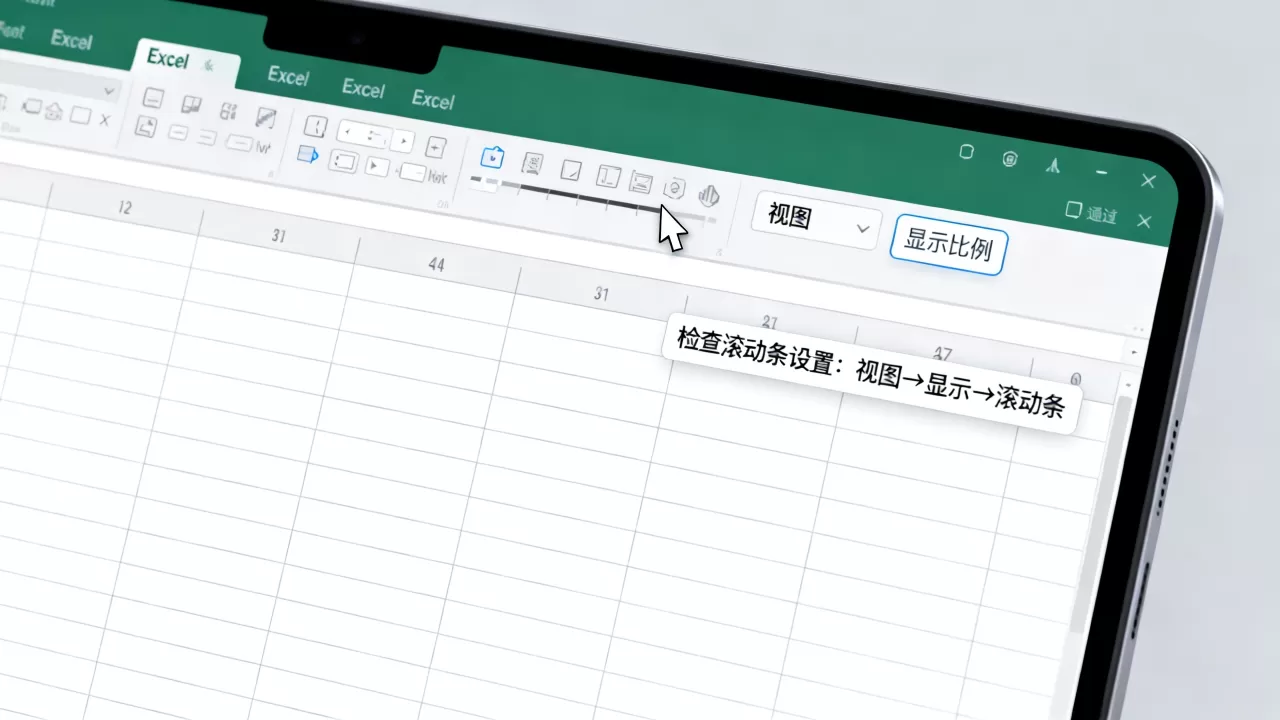
Task: Open the rightmost green Excel tab
Action: (433, 99)
